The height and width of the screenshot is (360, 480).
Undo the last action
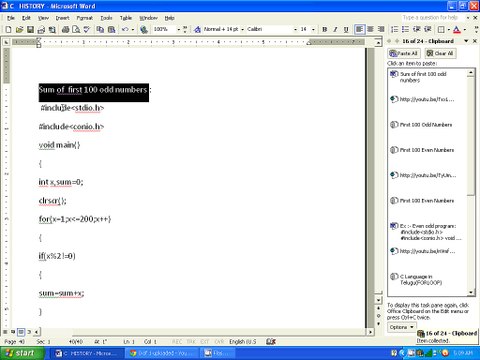pyautogui.click(x=125, y=29)
